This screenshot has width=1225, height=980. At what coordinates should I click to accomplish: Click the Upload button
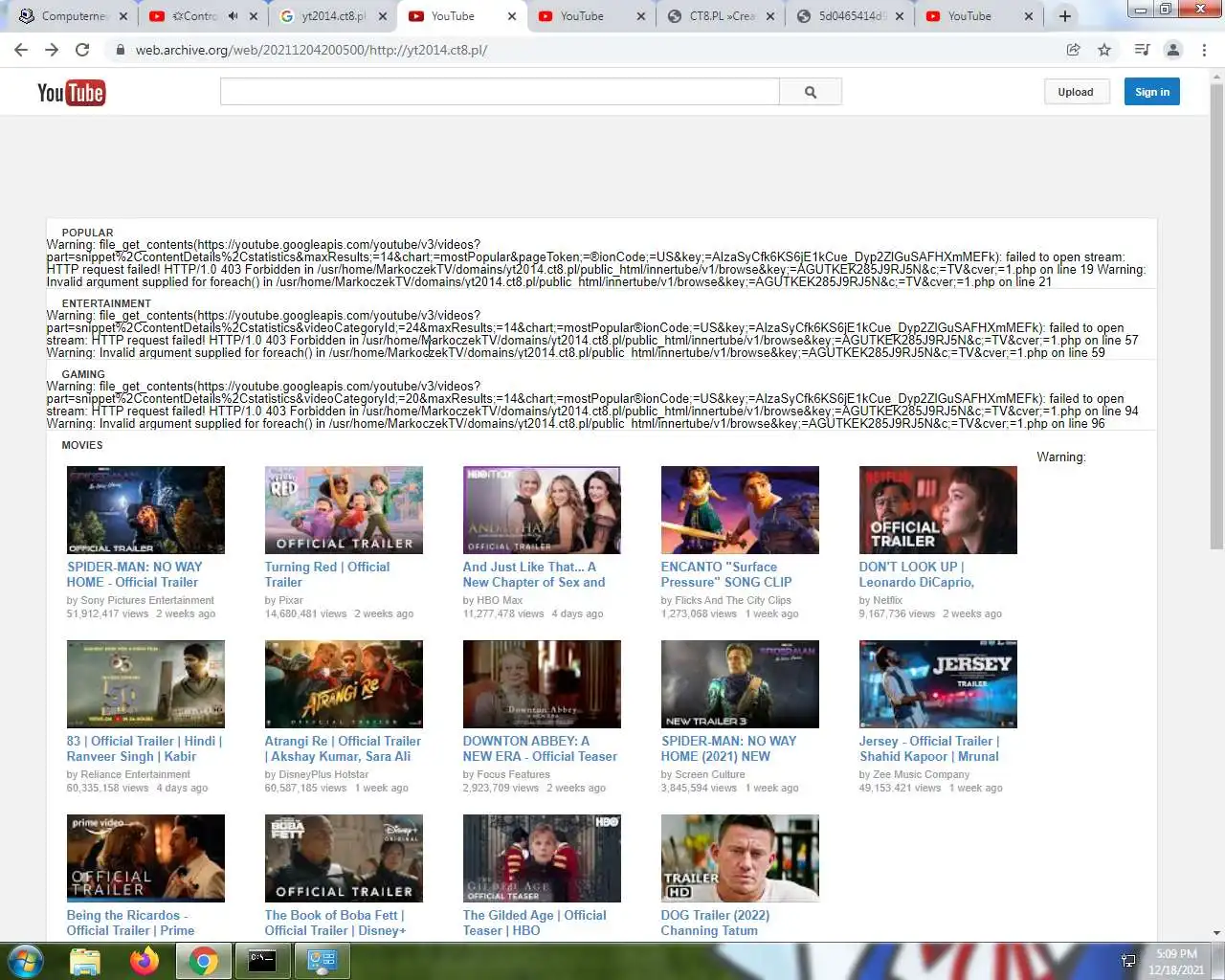tap(1076, 92)
